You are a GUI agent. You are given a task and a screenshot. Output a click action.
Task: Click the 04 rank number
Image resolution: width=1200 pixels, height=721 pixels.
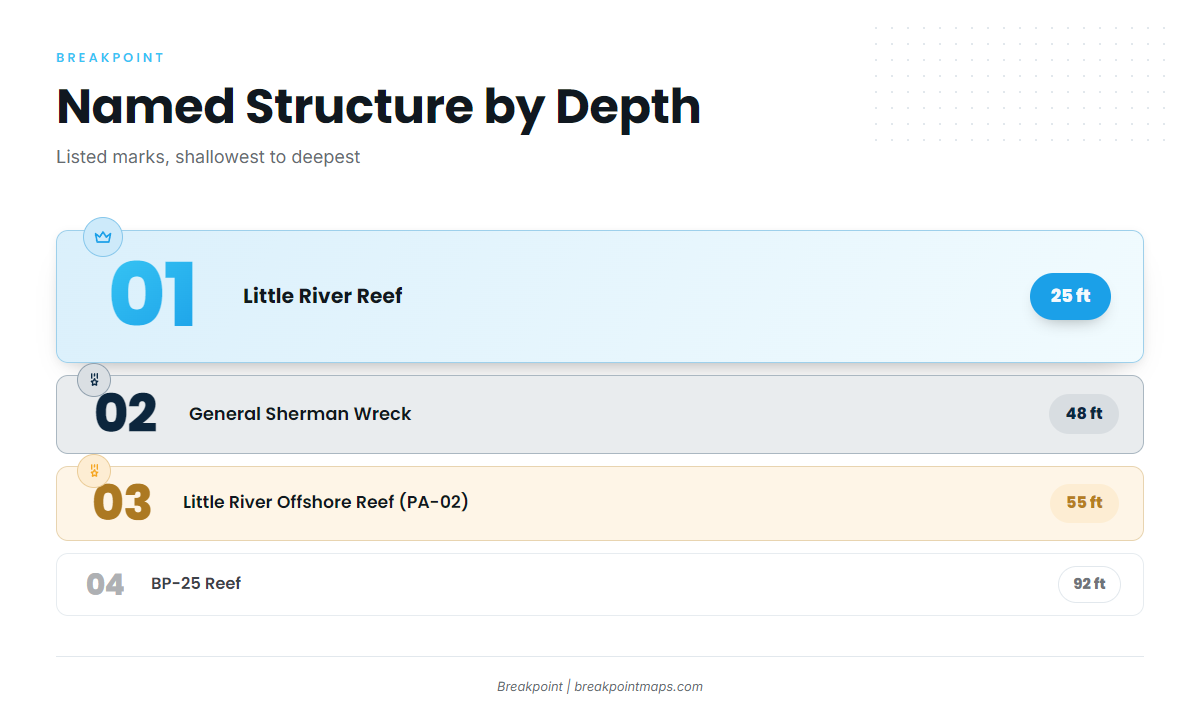tap(105, 584)
